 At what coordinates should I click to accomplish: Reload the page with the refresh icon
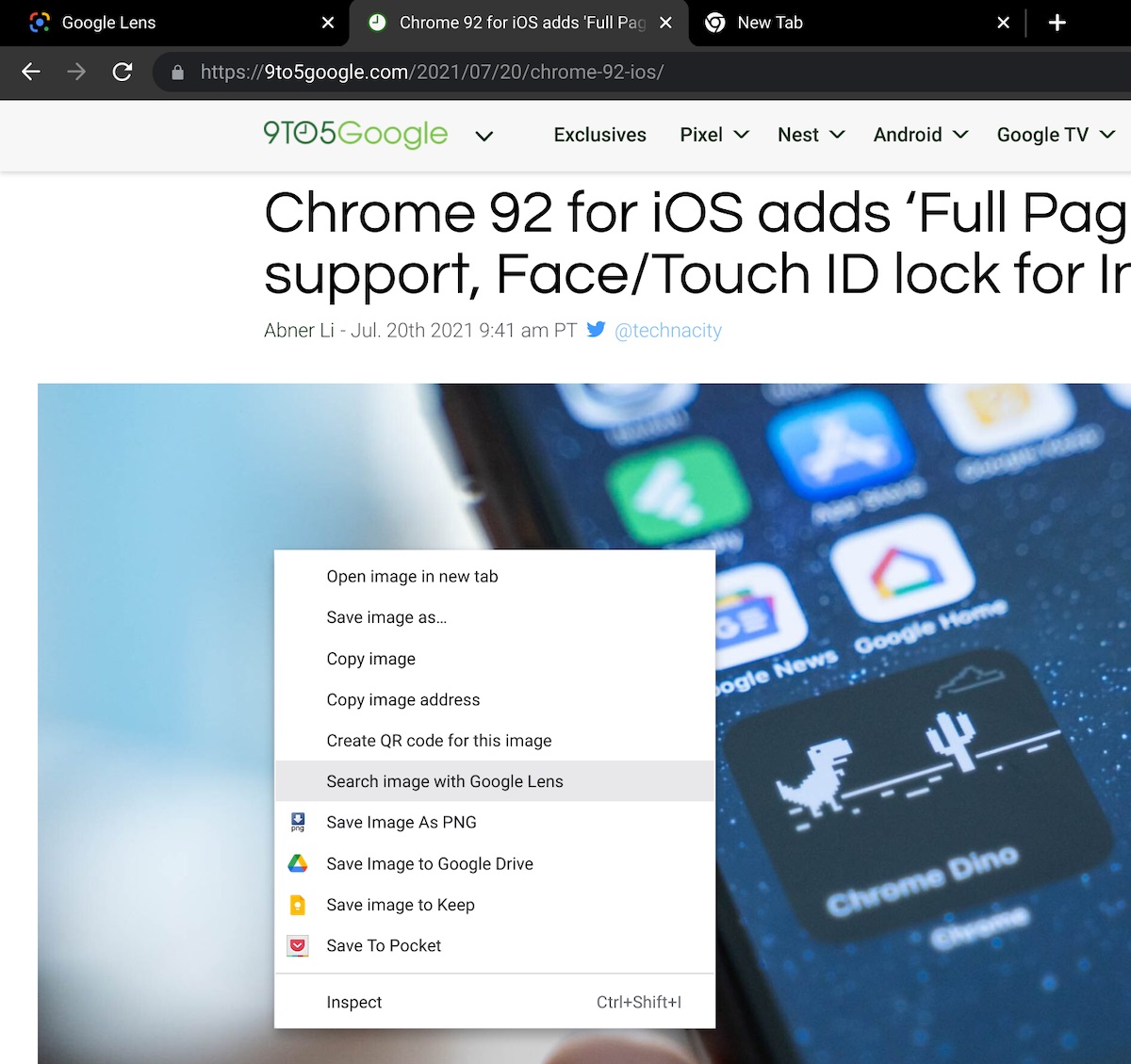pos(123,72)
